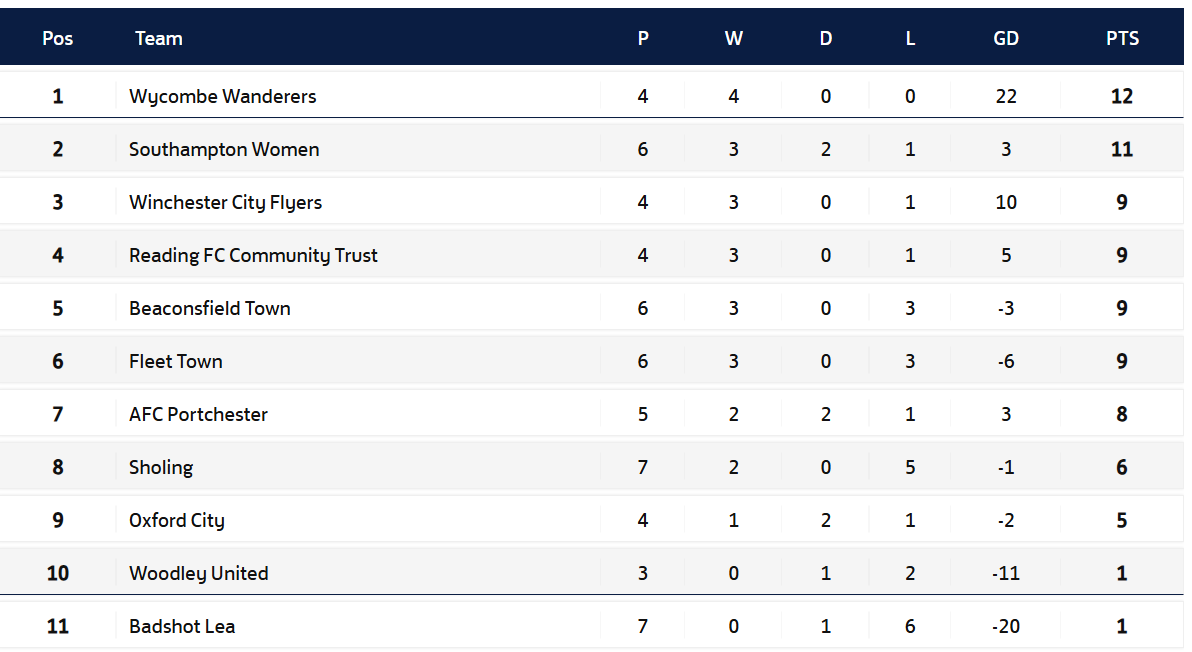Sort by the P played column header
Image resolution: width=1192 pixels, height=652 pixels.
pos(643,39)
